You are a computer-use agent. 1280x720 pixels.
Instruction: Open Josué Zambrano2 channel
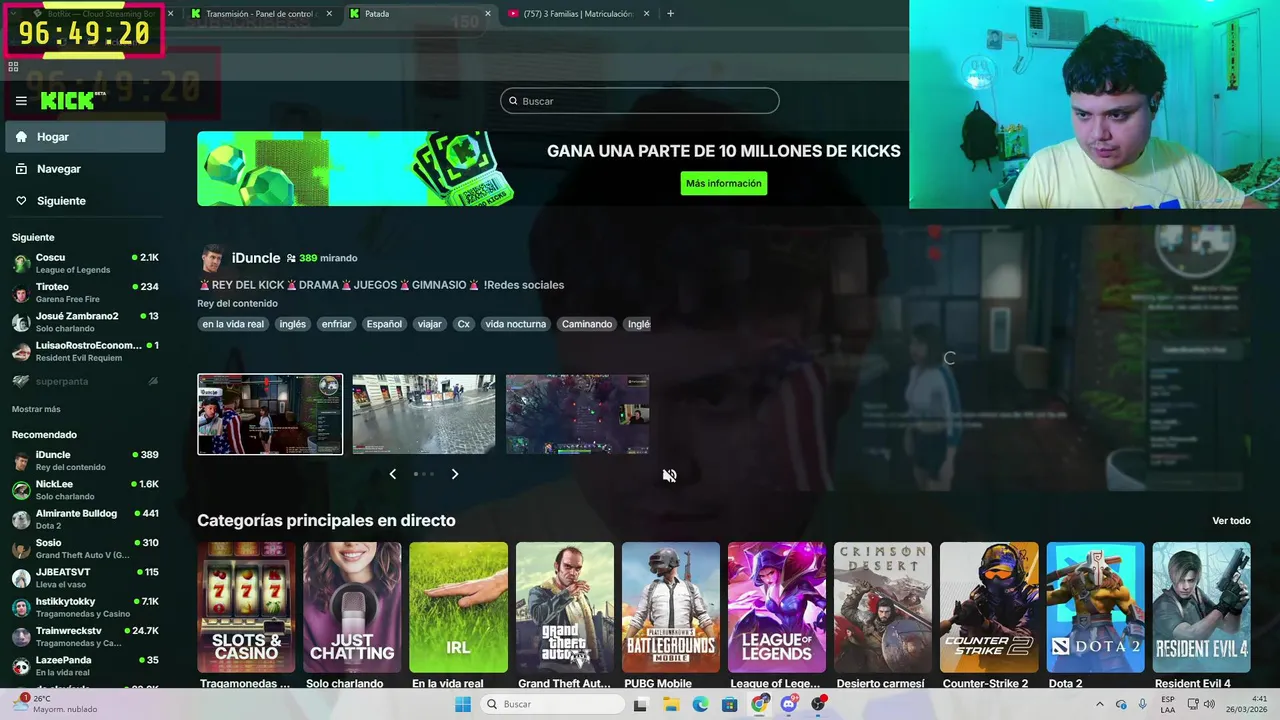[85, 321]
